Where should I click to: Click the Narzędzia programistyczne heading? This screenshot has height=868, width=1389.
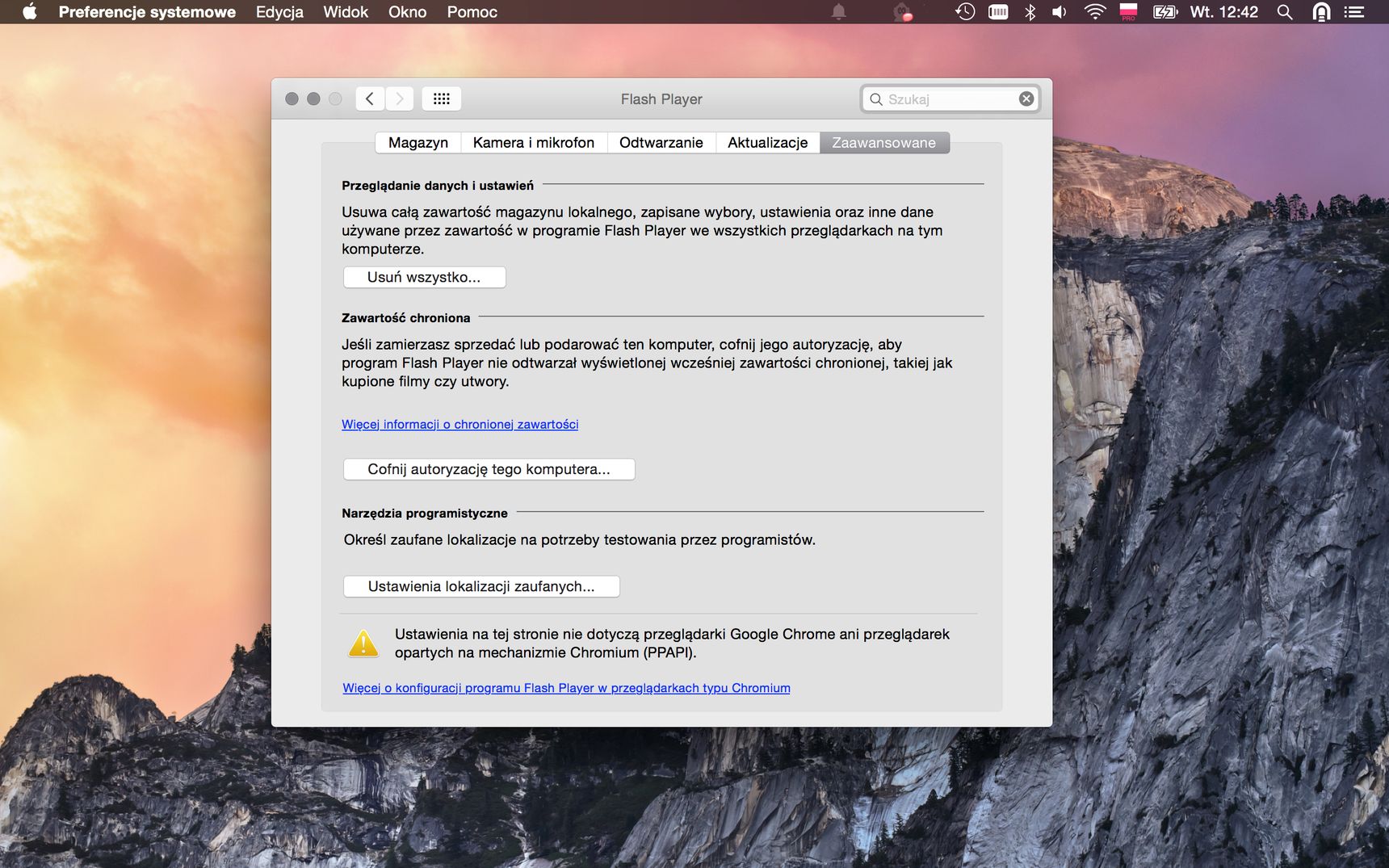[x=425, y=514]
